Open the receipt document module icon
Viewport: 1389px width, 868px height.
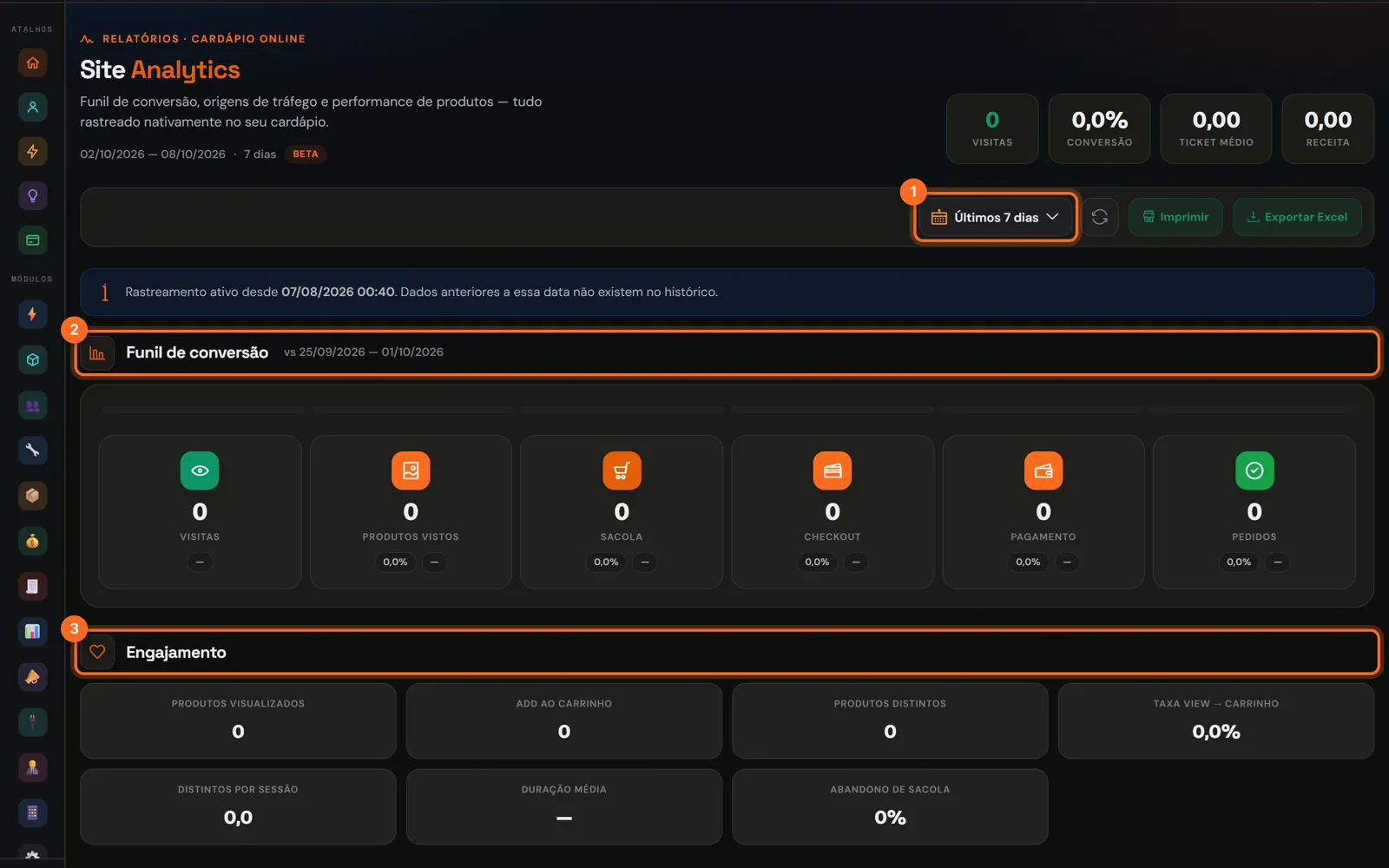tap(32, 586)
